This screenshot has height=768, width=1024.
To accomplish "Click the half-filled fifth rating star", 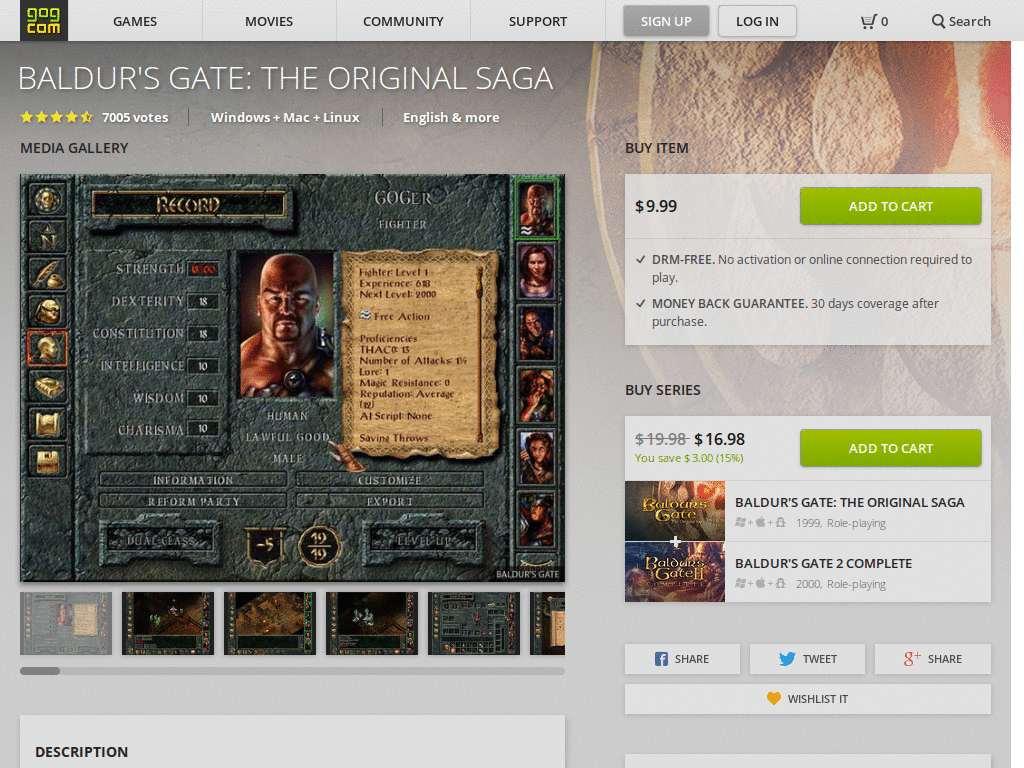I will point(86,117).
